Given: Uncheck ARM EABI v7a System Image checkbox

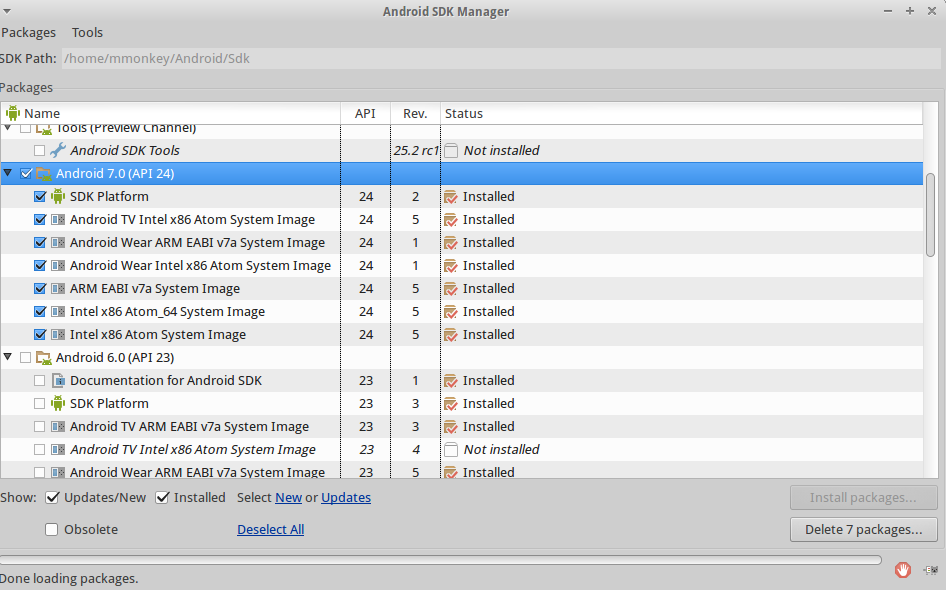Looking at the screenshot, I should (39, 288).
